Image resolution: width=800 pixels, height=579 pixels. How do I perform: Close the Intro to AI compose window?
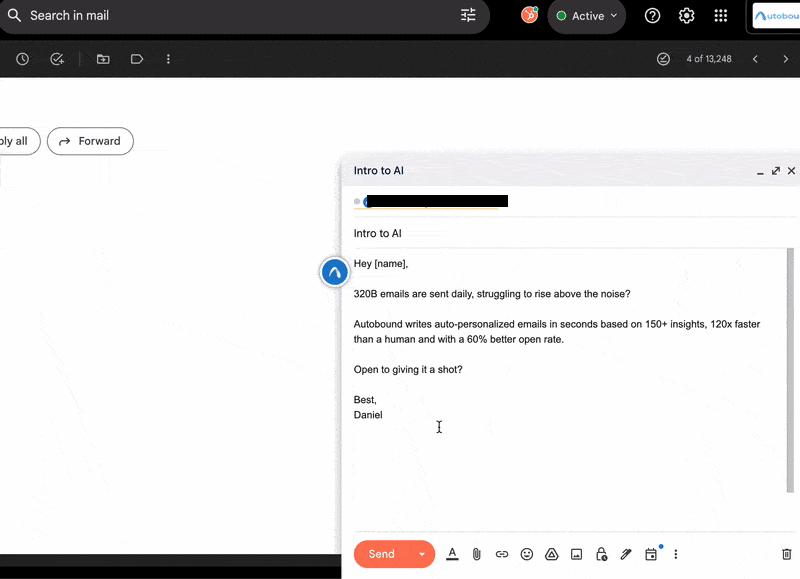point(791,171)
